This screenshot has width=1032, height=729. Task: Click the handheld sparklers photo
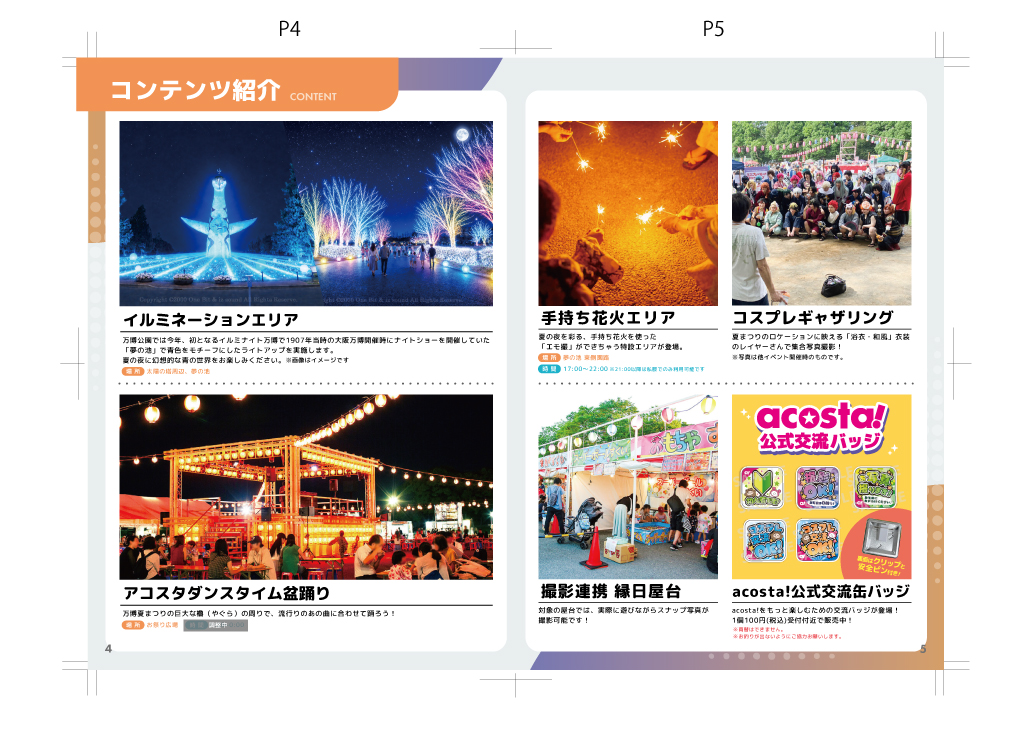click(628, 213)
